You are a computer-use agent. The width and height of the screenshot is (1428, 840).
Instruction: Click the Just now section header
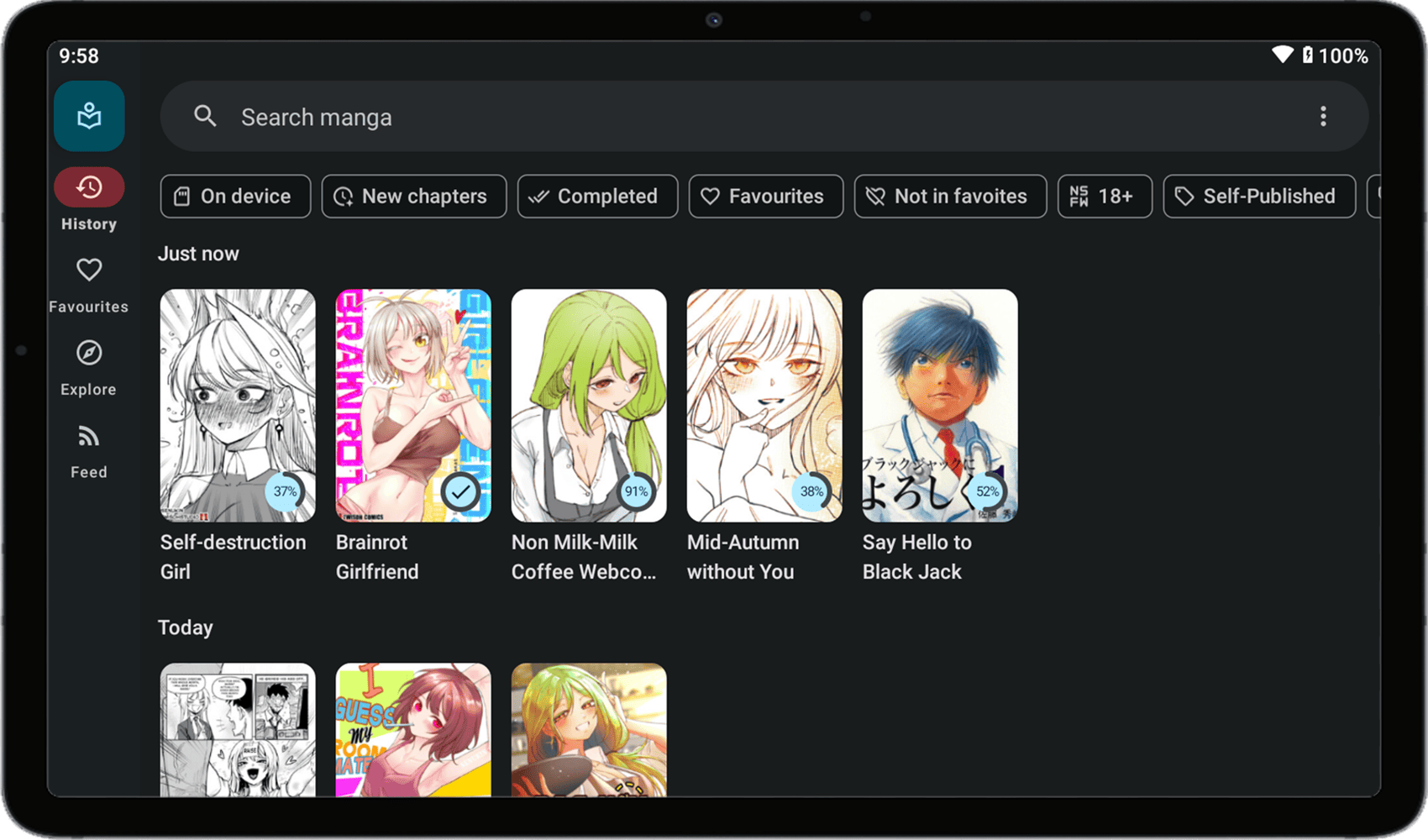198,253
